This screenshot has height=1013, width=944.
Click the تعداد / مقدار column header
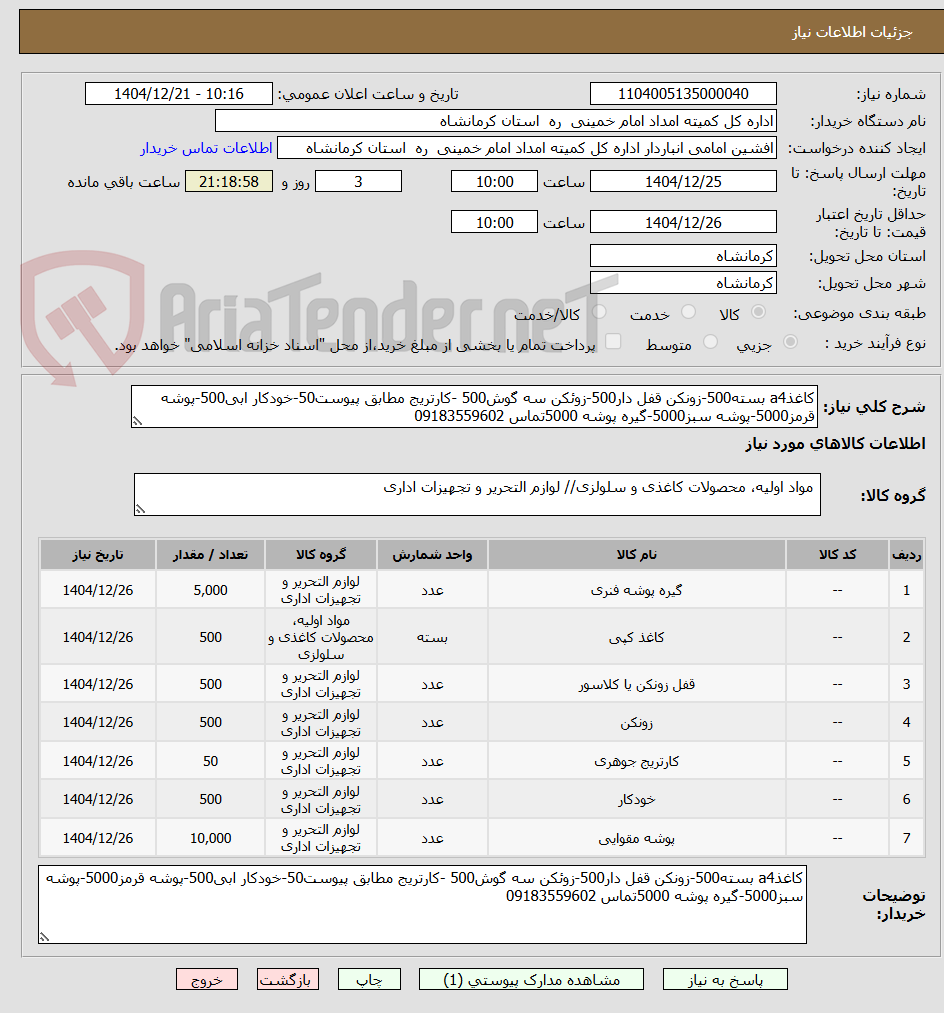tap(211, 554)
